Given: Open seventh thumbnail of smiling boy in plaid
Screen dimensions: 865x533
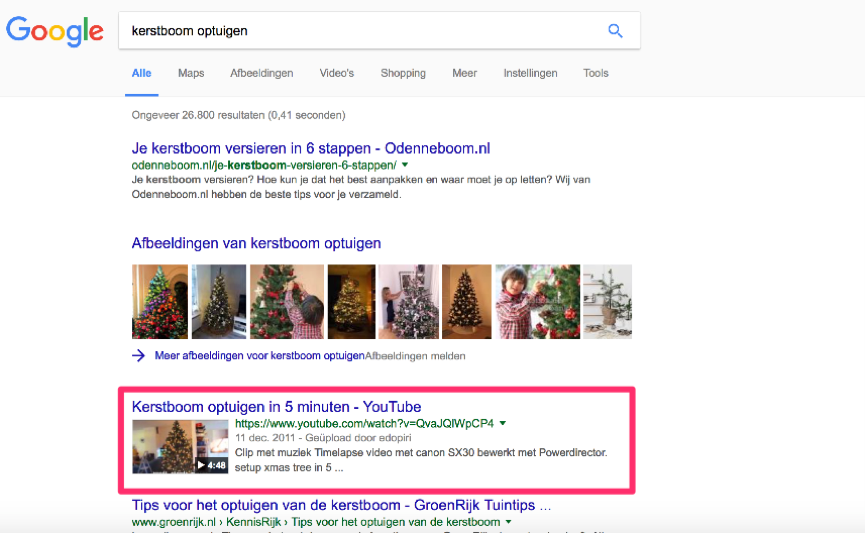Looking at the screenshot, I should [538, 301].
